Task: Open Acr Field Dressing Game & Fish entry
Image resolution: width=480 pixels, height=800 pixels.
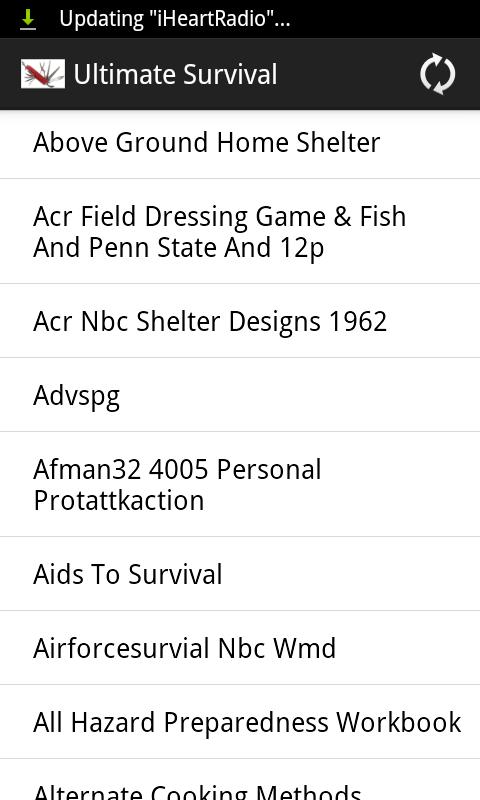Action: tap(240, 232)
